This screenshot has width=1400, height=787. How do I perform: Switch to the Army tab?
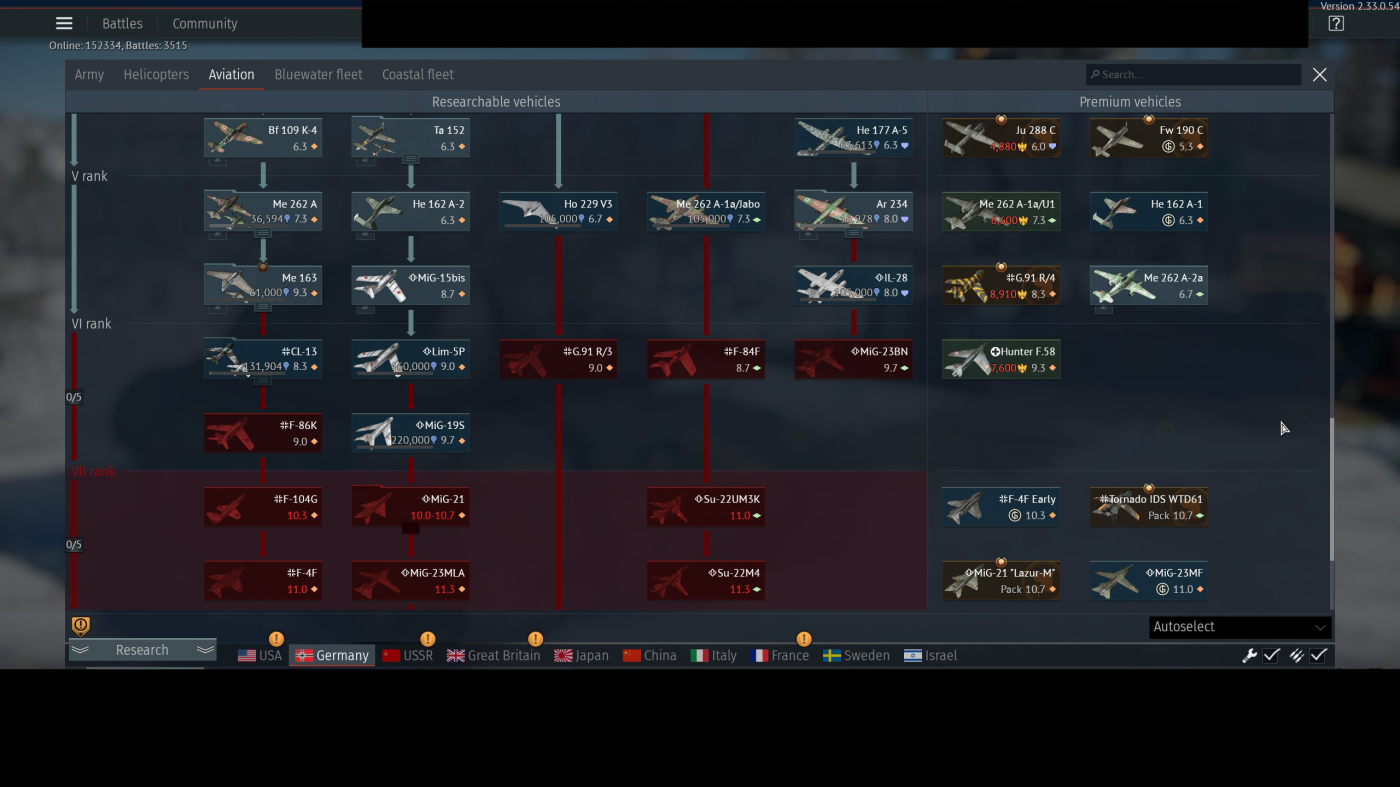[x=89, y=75]
